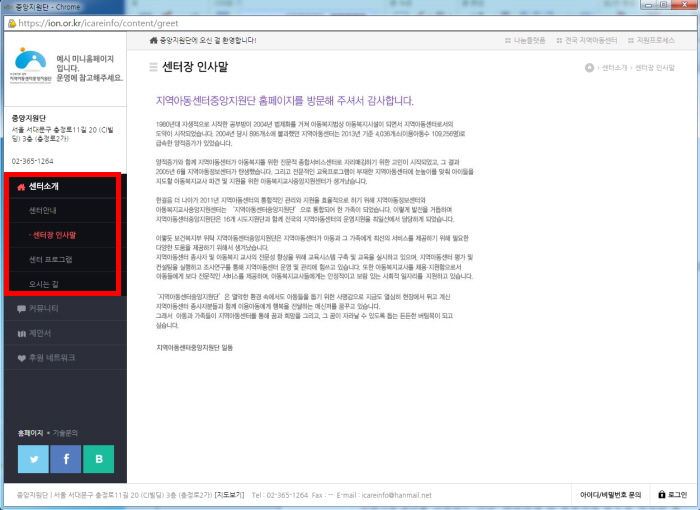Screen dimensions: 700x510
Task: Click the Facebook social button
Action: [x=66, y=459]
